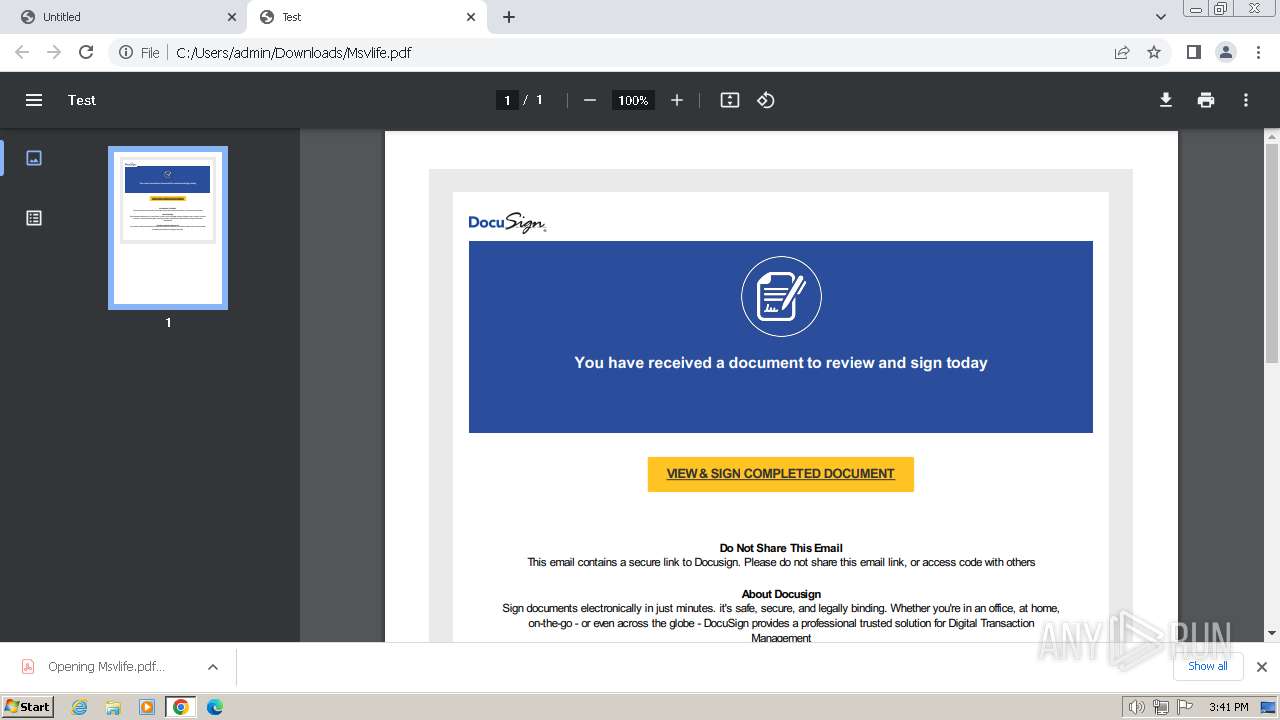Share this page icon in address bar
Image resolution: width=1280 pixels, height=720 pixels.
1122,52
